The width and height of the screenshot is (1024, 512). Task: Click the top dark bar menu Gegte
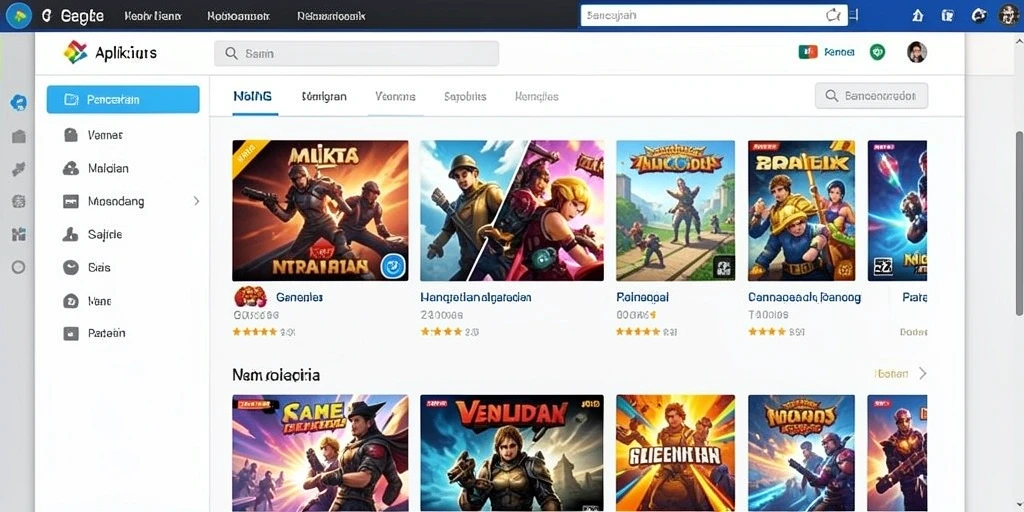[82, 16]
